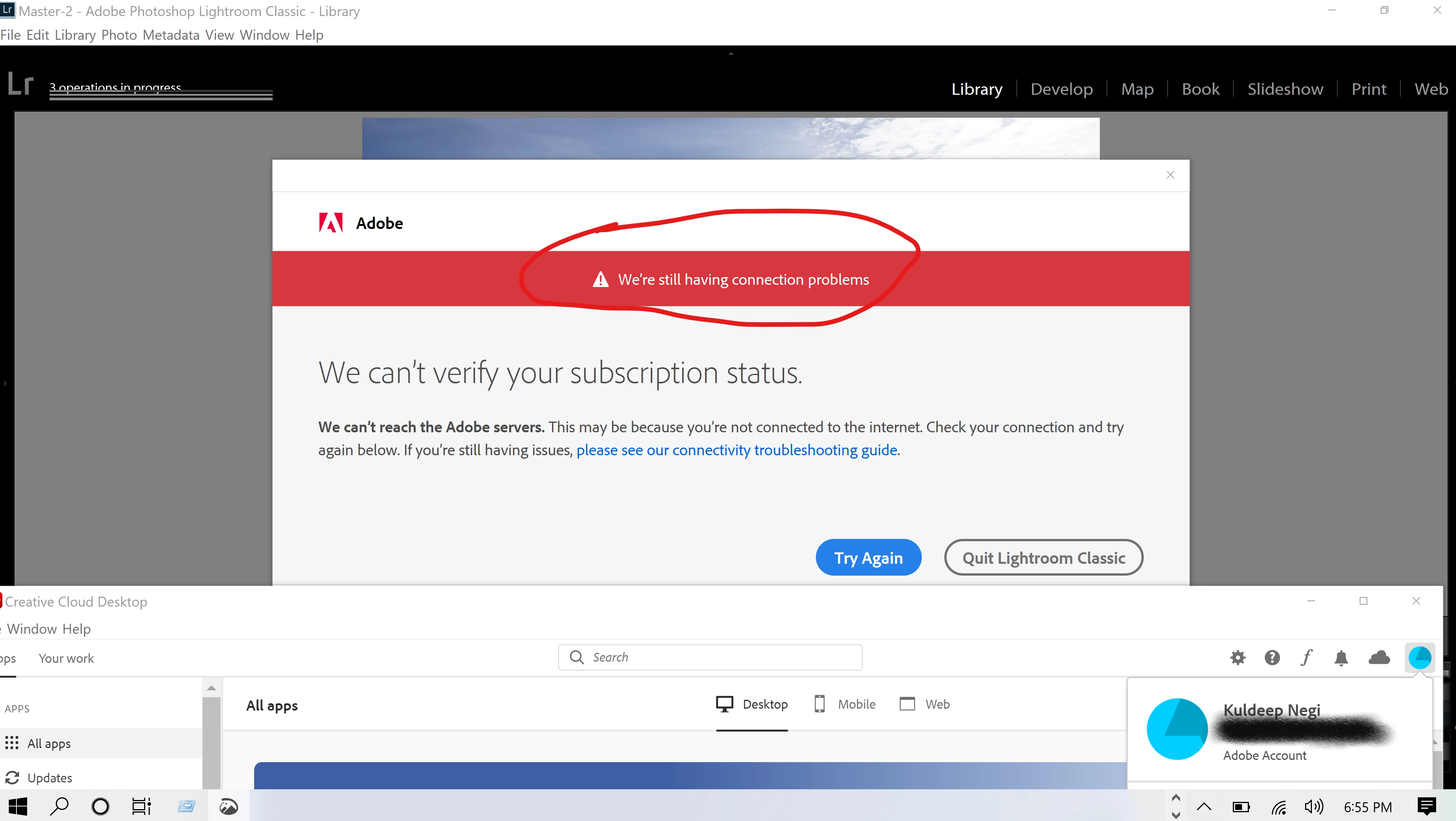Open Lightroom View menu
Viewport: 1456px width, 821px height.
click(219, 35)
